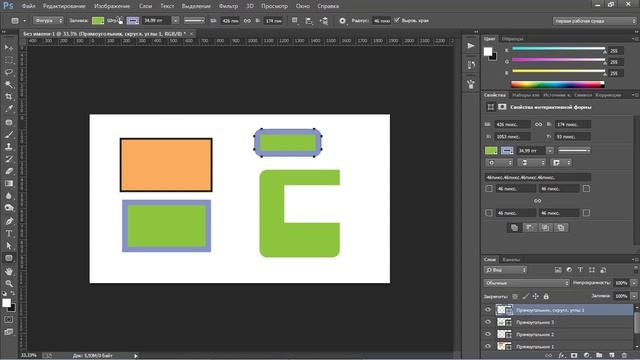
Task: Select the Pen tool
Action: [9, 221]
